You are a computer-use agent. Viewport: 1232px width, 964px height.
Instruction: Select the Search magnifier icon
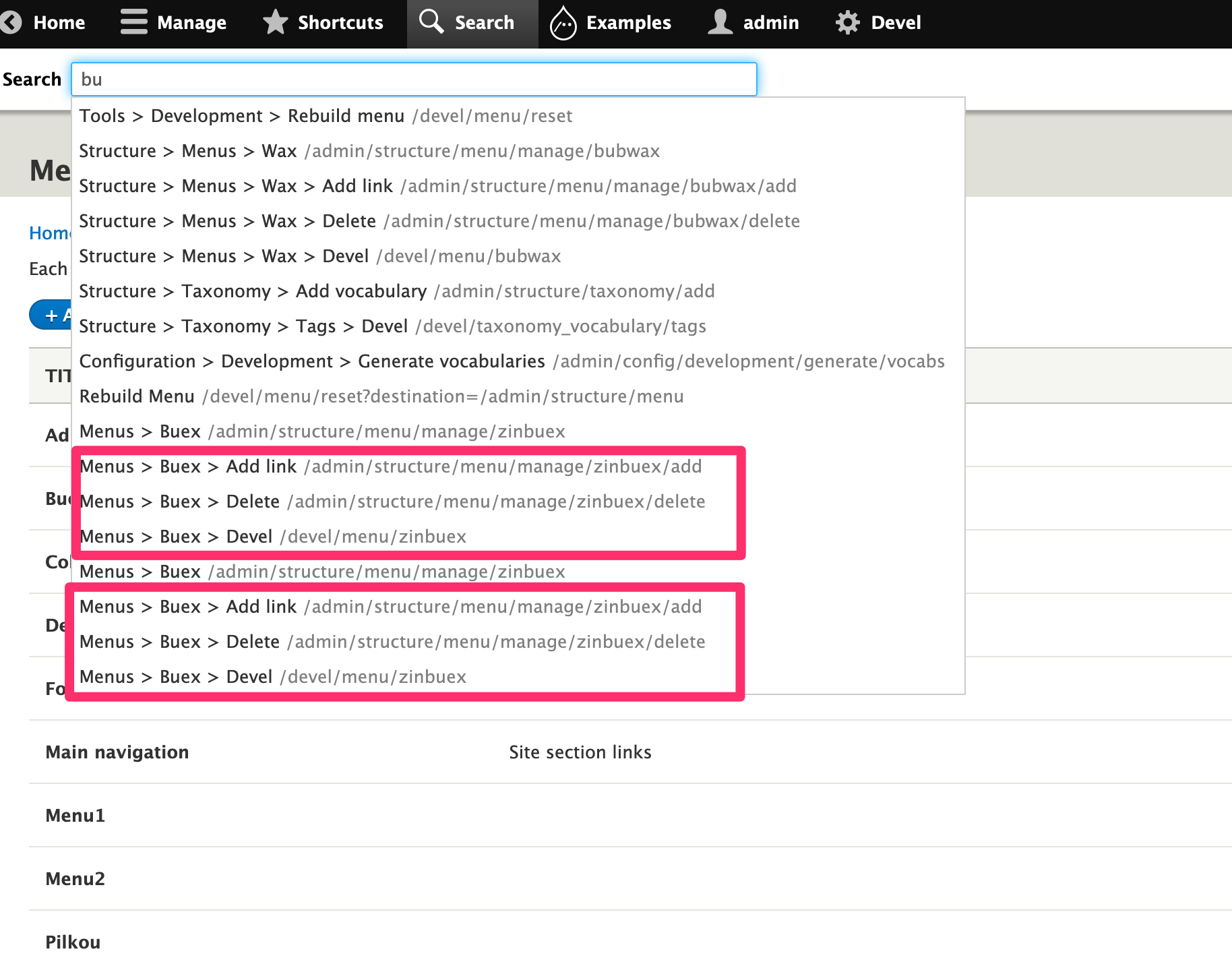tap(431, 22)
